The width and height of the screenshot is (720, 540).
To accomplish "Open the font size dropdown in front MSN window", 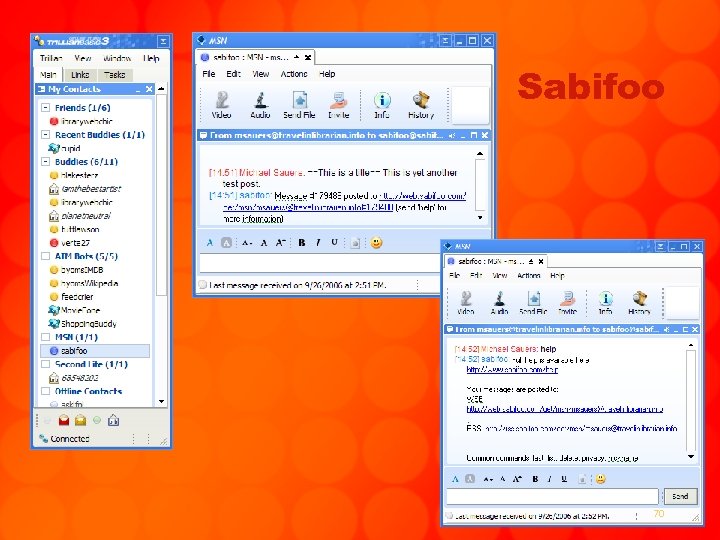I will pos(487,479).
